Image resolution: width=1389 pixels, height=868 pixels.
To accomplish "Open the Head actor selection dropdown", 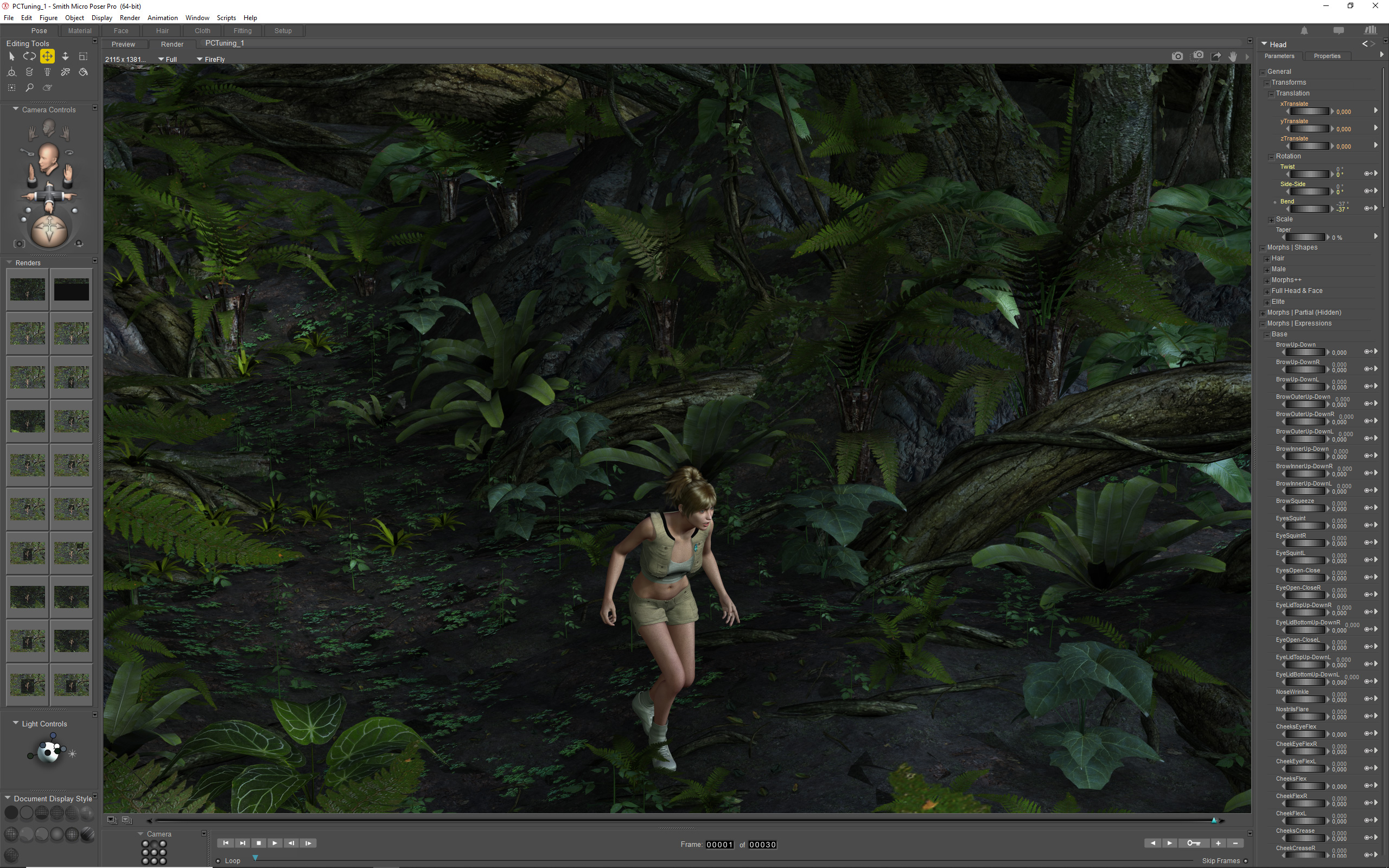I will click(1273, 44).
